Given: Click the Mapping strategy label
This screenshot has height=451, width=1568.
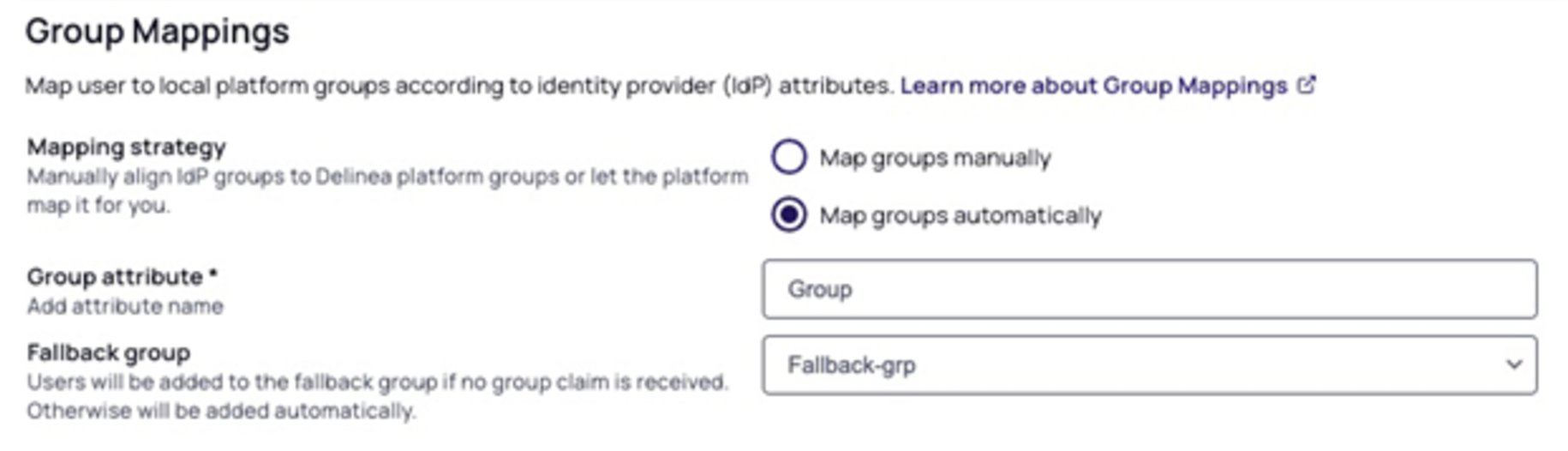Looking at the screenshot, I should coord(126,147).
